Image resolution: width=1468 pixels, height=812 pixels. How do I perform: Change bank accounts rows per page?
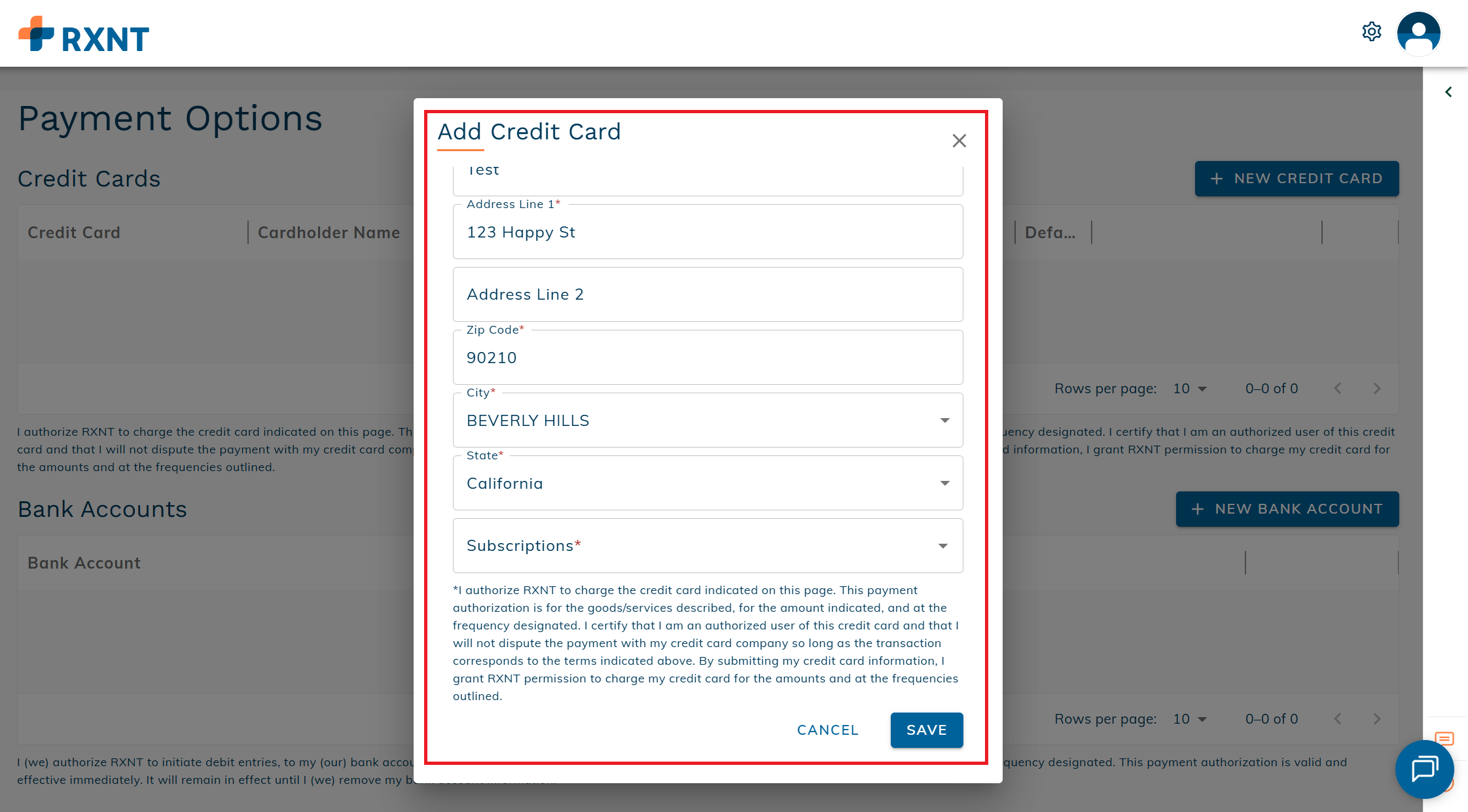[1190, 719]
